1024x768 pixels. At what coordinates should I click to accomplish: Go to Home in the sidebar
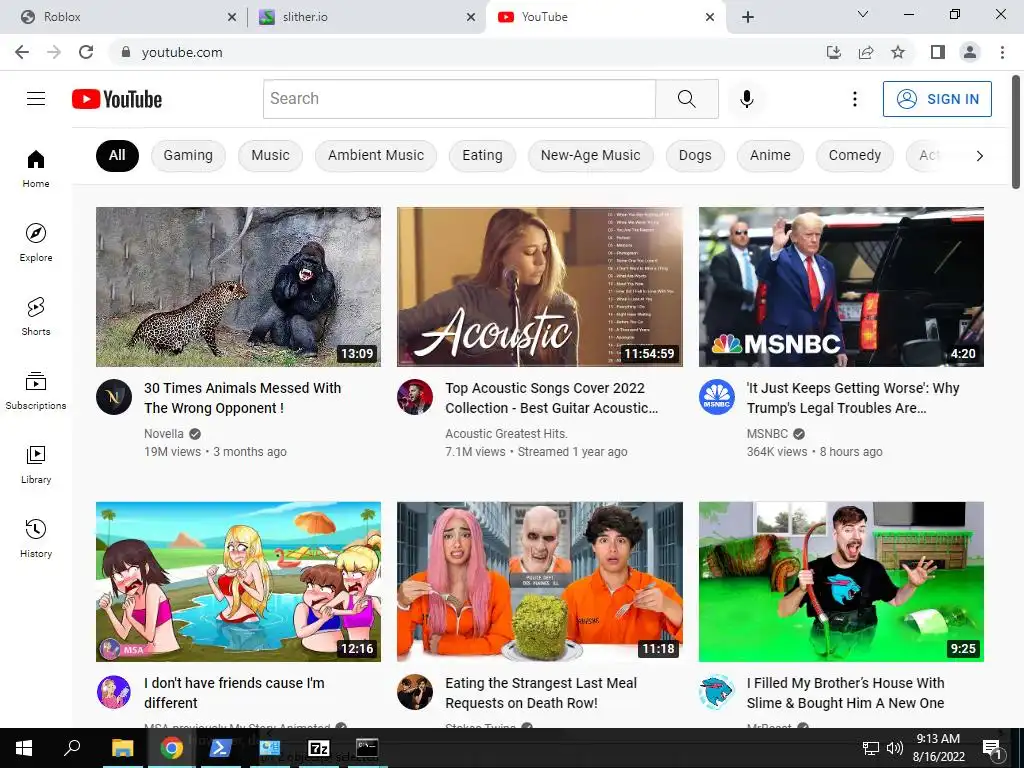(x=36, y=168)
